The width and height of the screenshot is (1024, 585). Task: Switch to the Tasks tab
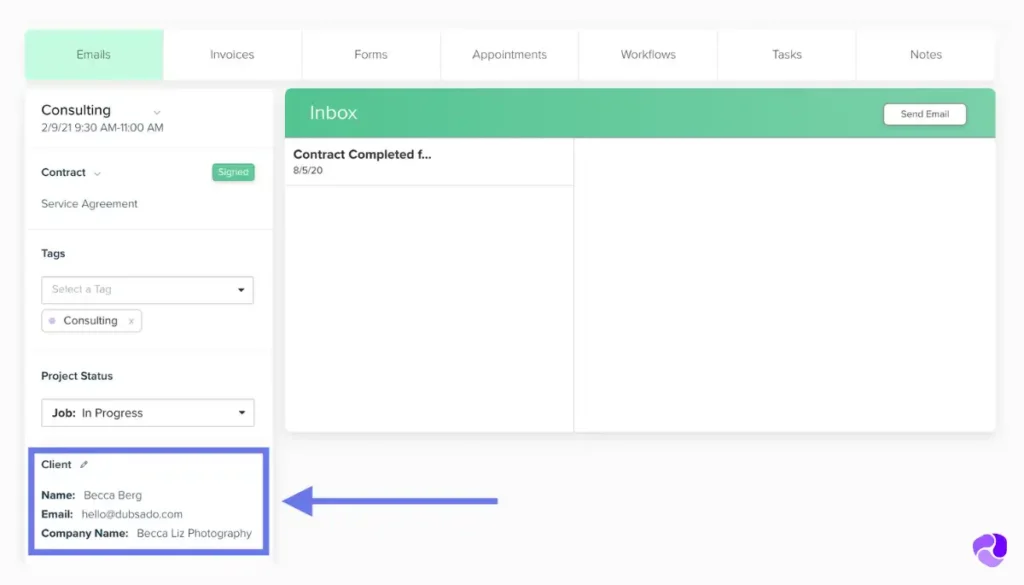pyautogui.click(x=787, y=55)
